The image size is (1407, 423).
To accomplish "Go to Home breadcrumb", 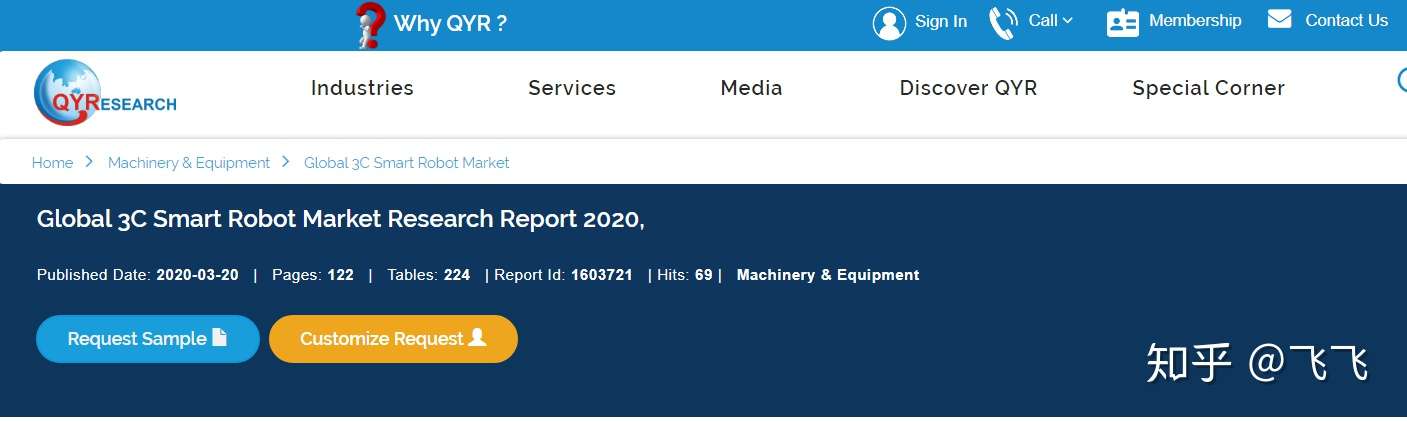I will point(52,162).
